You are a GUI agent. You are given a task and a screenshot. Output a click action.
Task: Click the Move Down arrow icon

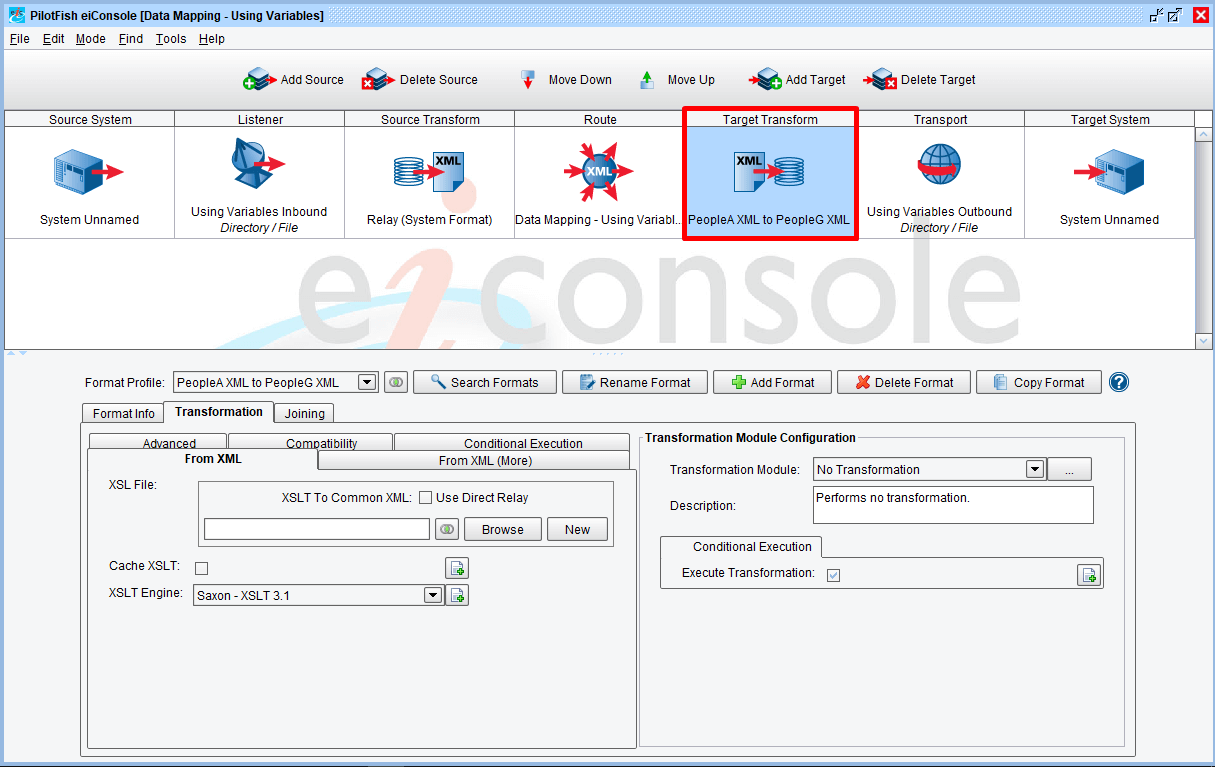(528, 80)
